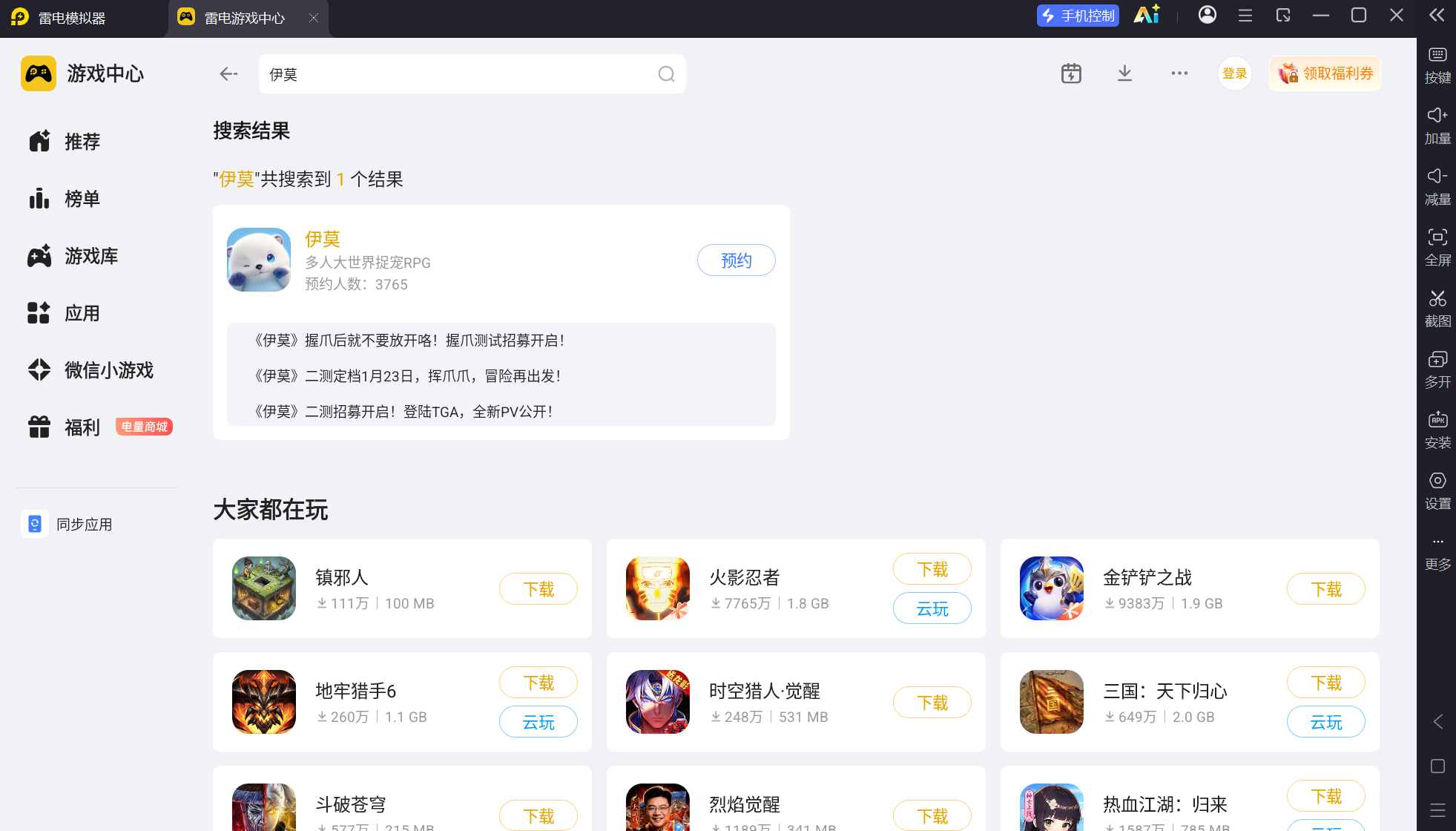Screen dimensions: 1456x831
Task: Open the three-dot more options menu
Action: pos(1179,73)
